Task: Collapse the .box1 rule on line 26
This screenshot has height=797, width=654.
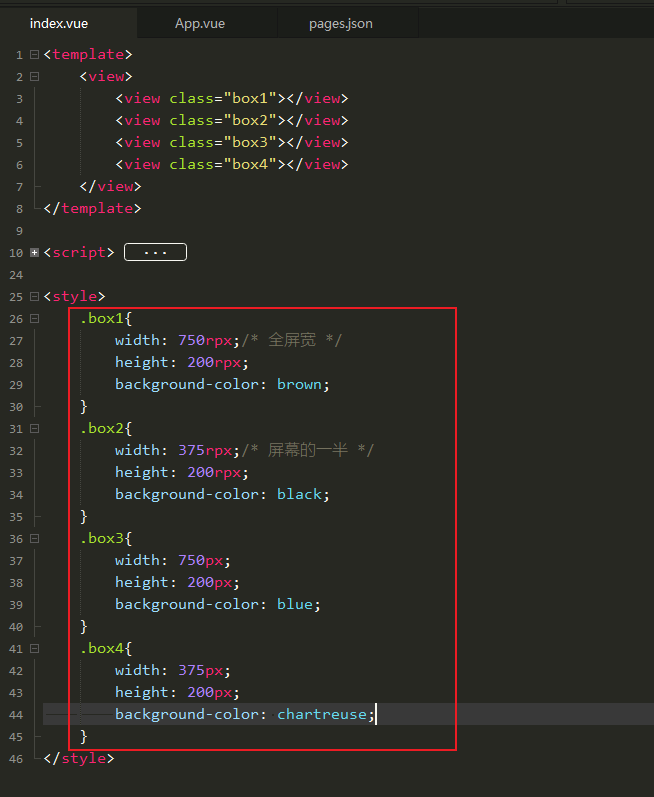Action: (35, 319)
